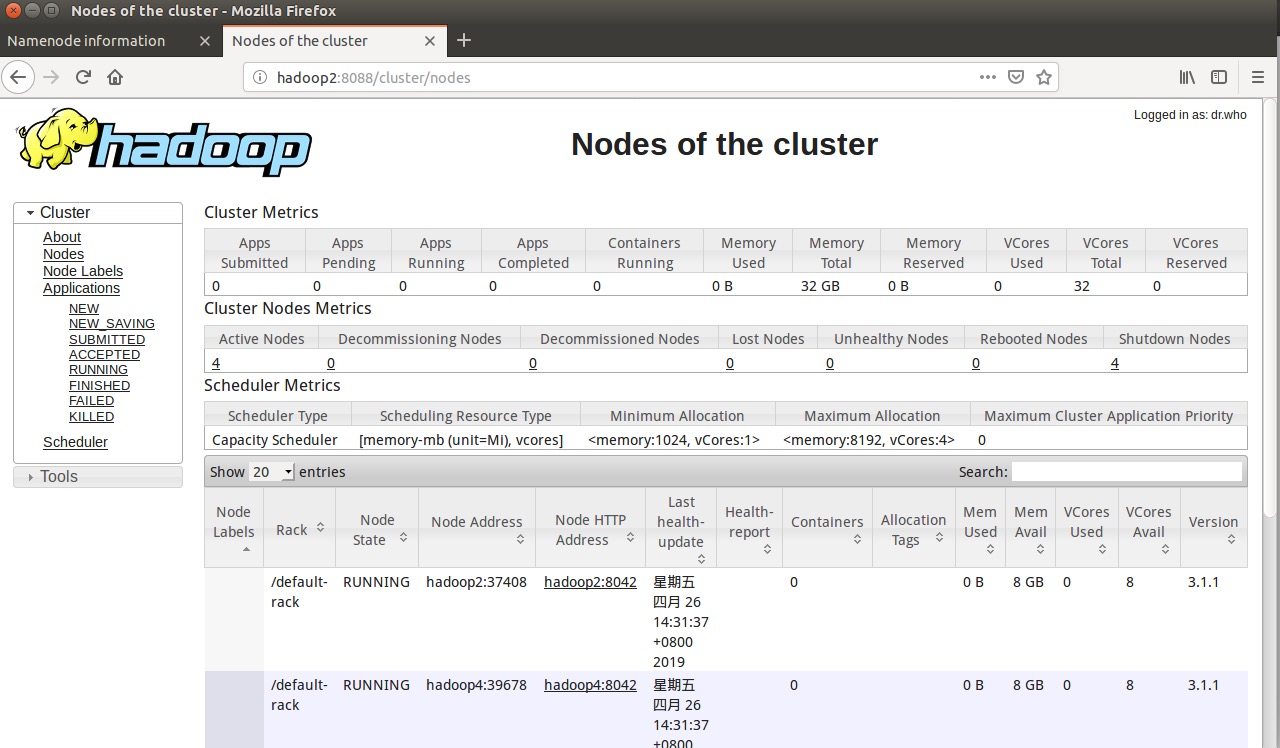Switch to Namenode information tab
This screenshot has height=748, width=1280.
[x=86, y=41]
